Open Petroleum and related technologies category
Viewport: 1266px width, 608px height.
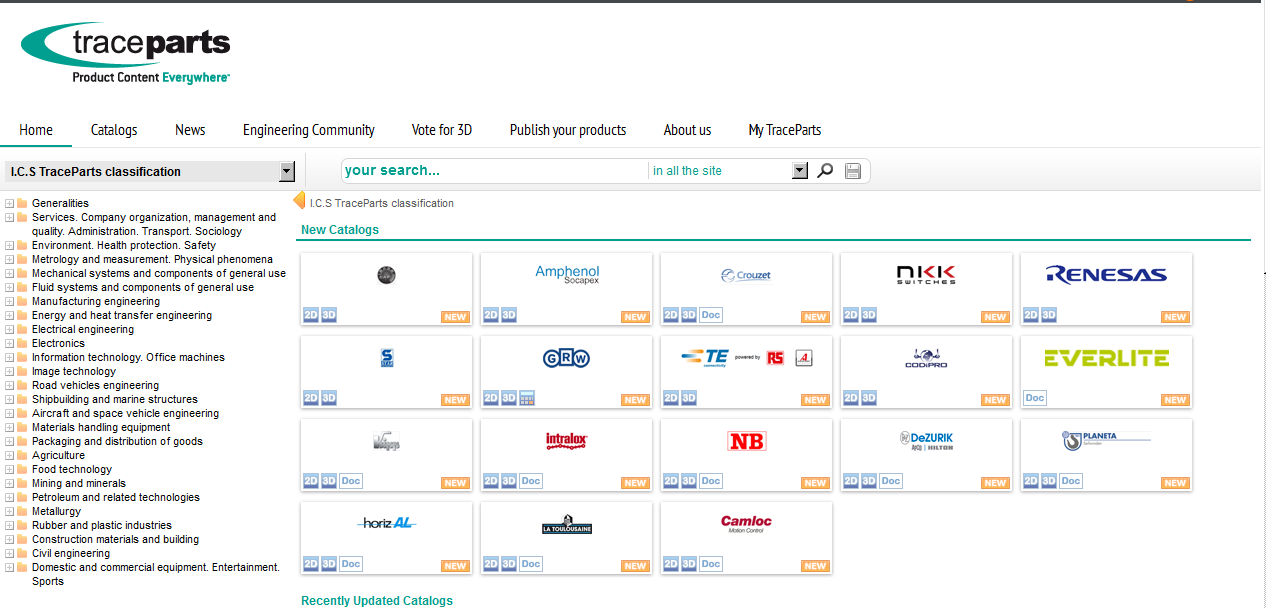116,497
